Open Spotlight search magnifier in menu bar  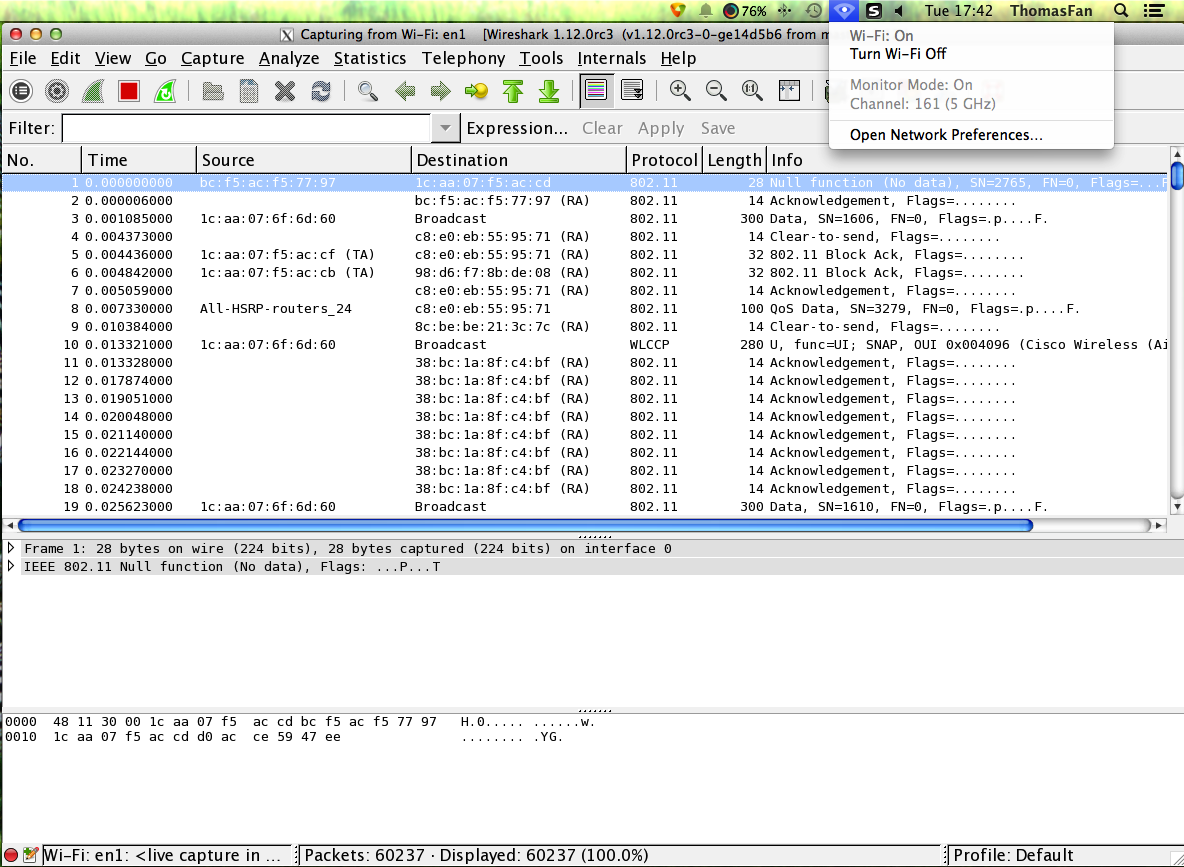pyautogui.click(x=1121, y=11)
